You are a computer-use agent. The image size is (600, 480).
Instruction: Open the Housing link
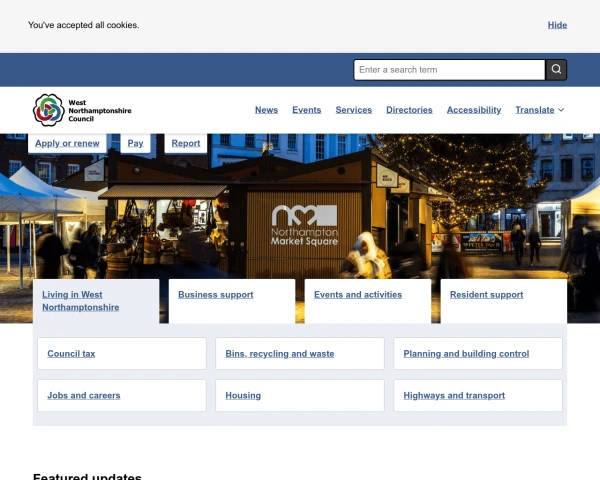(300, 395)
